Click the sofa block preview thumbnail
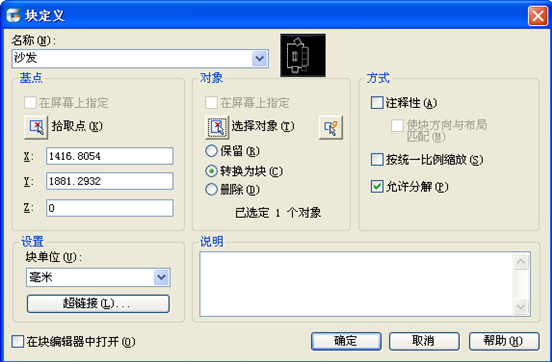 click(x=303, y=55)
